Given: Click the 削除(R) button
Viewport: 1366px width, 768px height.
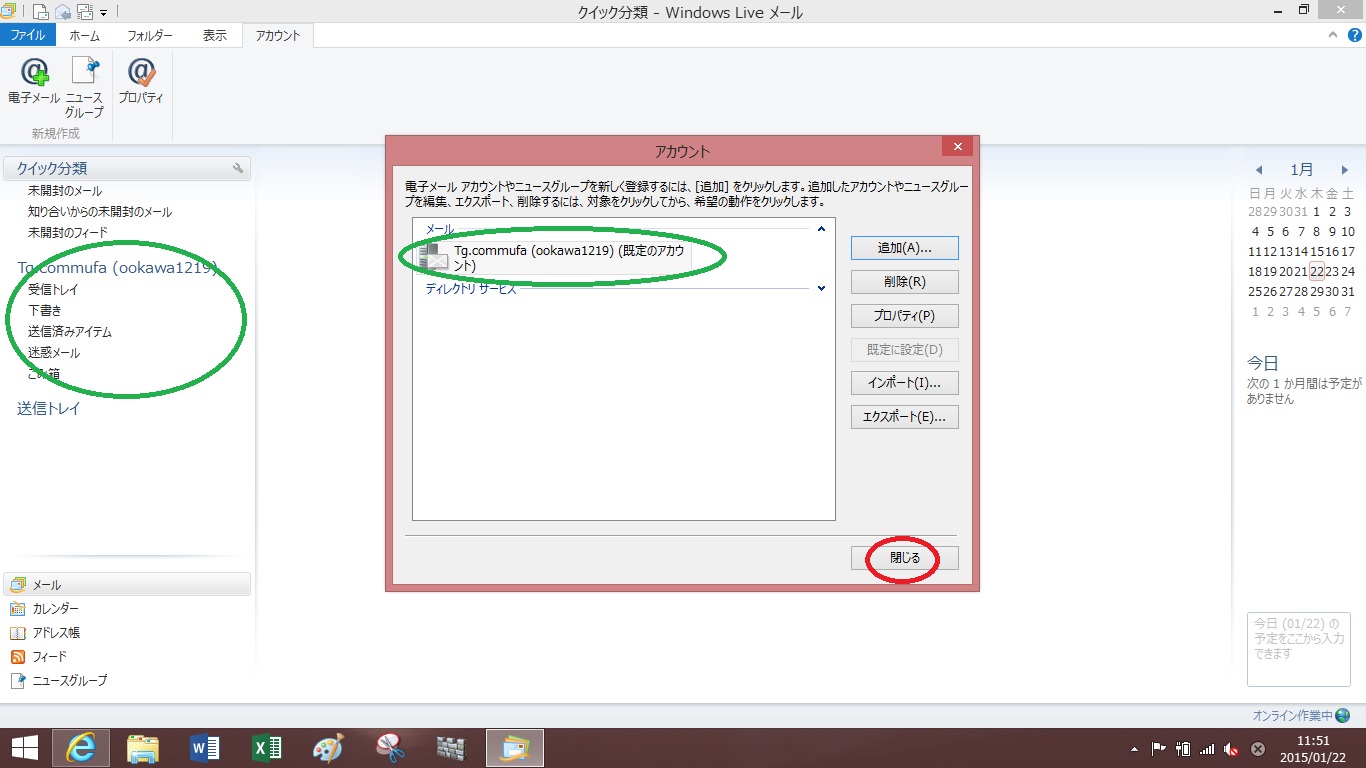Looking at the screenshot, I should point(904,282).
